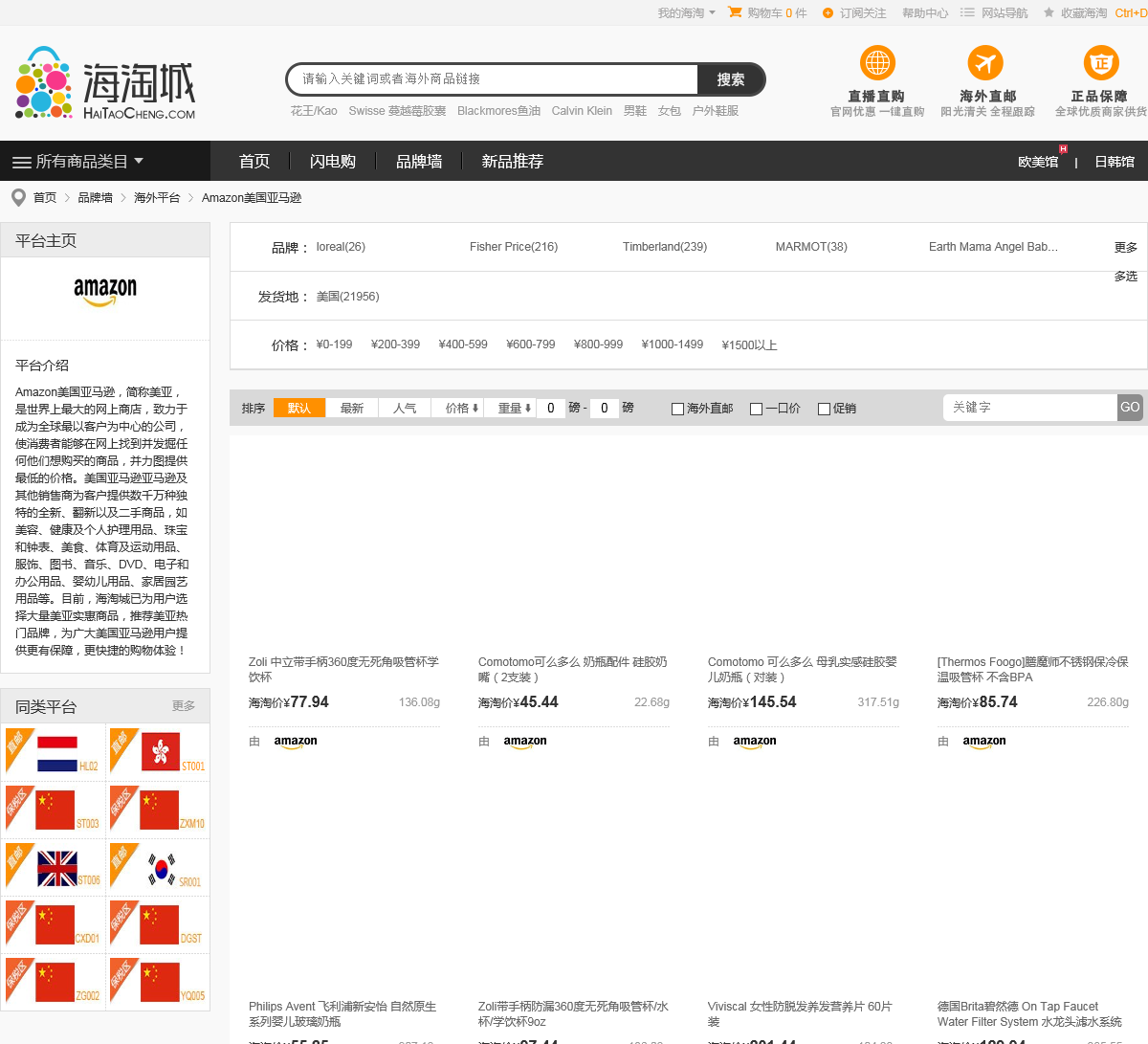Open the shopping cart icon

pos(735,12)
